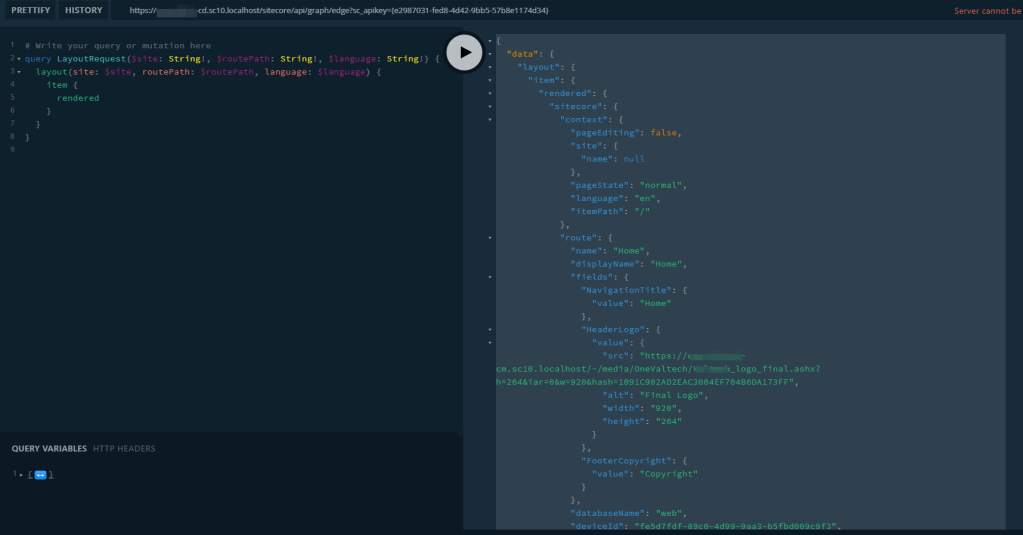Switch to the HTTP HEADERS tab

[124, 449]
